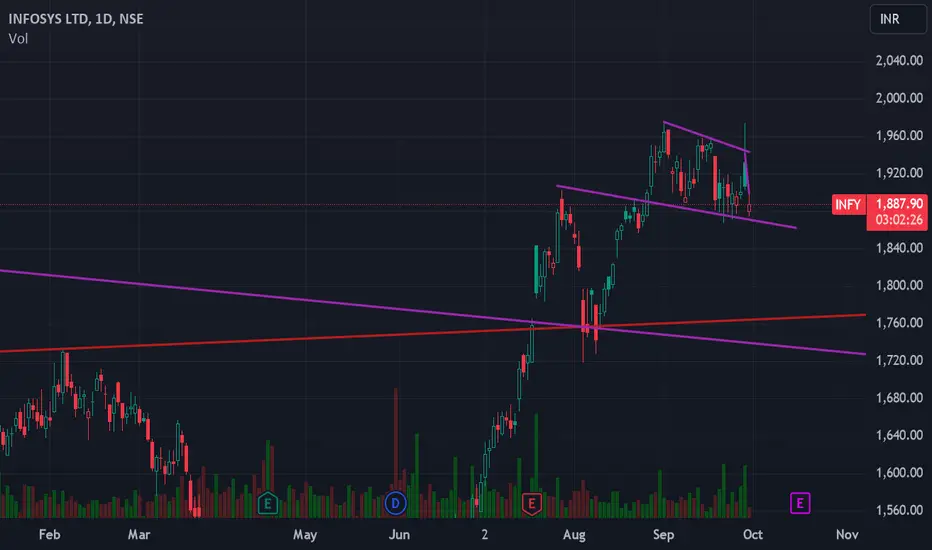Select the lower purple channel trendline near Sep
The height and width of the screenshot is (550, 932).
pyautogui.click(x=676, y=207)
